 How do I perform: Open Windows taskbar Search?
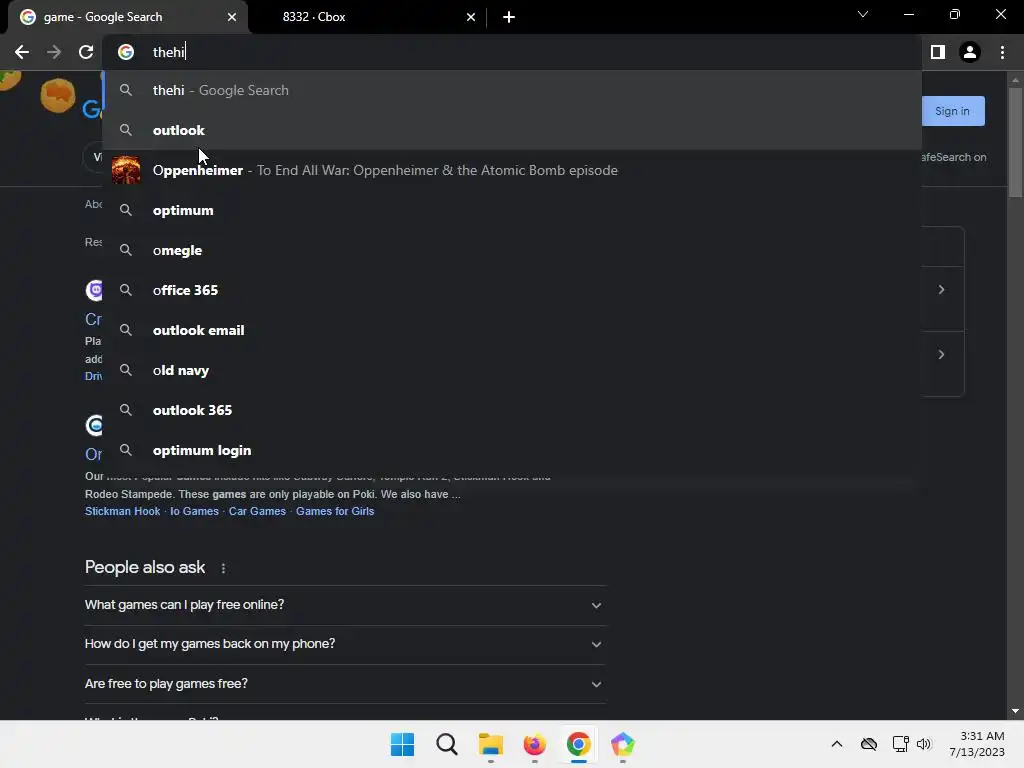(x=447, y=744)
